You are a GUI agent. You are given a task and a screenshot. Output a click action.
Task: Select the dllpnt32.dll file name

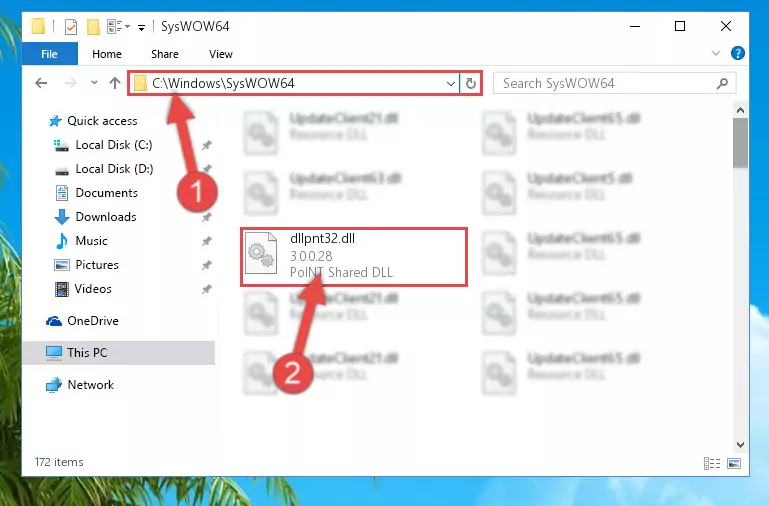(322, 238)
